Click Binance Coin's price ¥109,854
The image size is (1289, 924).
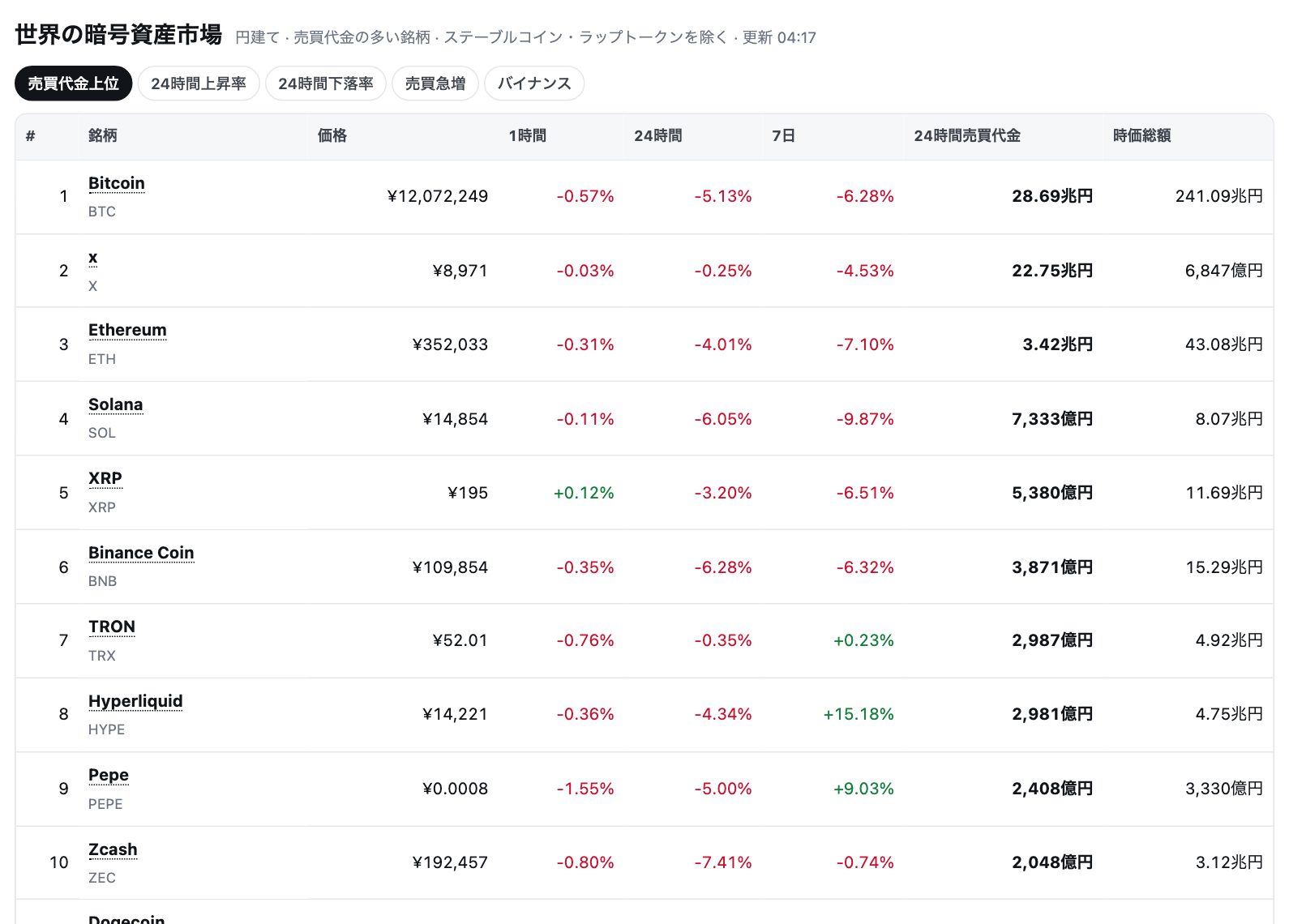[x=451, y=567]
